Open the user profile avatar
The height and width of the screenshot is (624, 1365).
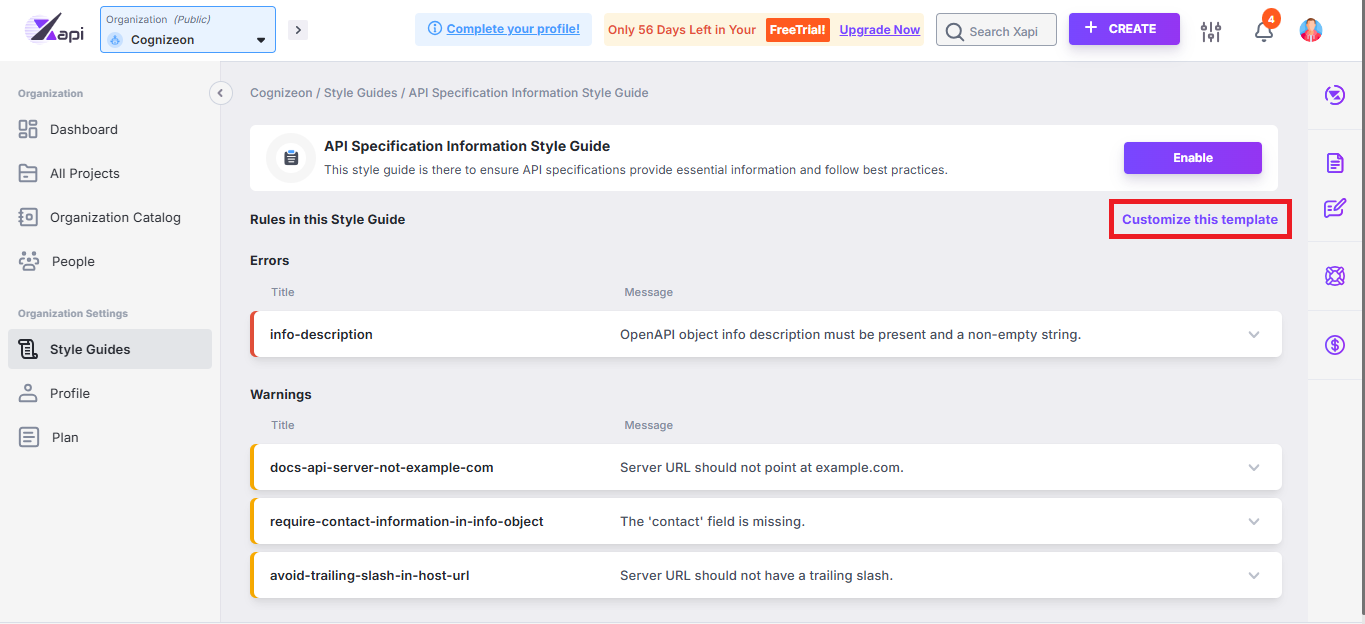point(1310,30)
